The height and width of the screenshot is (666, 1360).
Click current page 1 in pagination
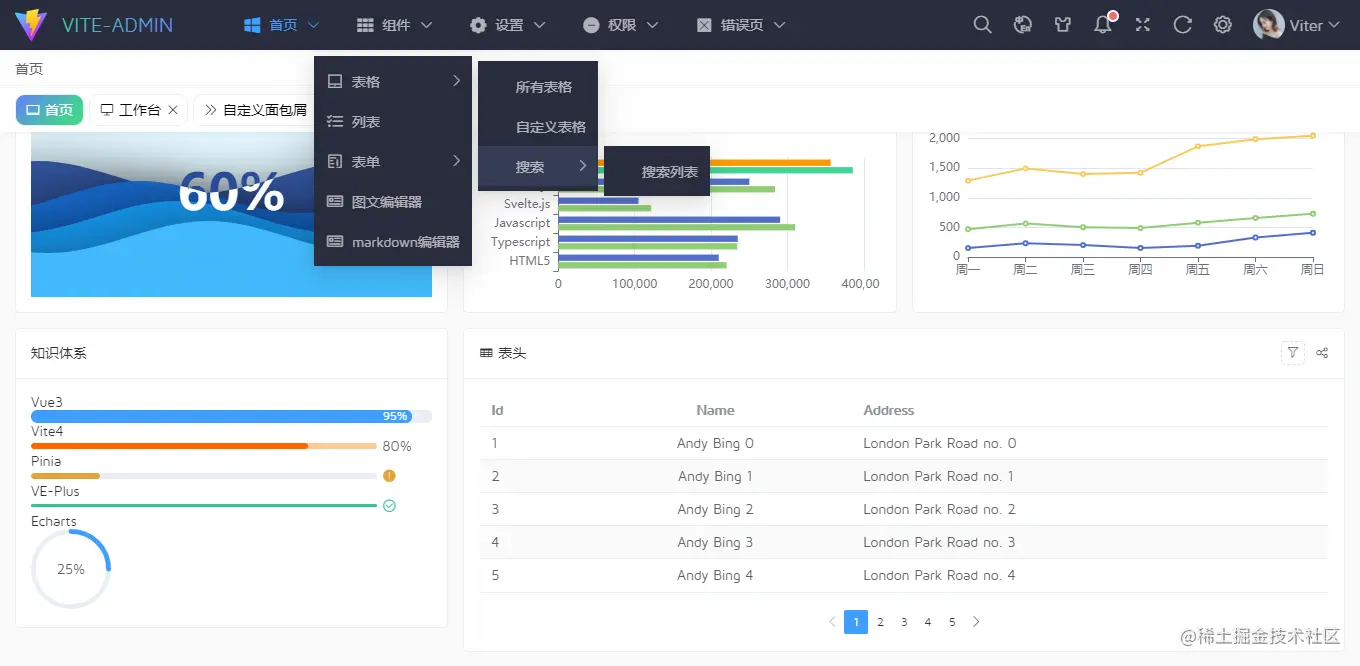click(x=856, y=622)
